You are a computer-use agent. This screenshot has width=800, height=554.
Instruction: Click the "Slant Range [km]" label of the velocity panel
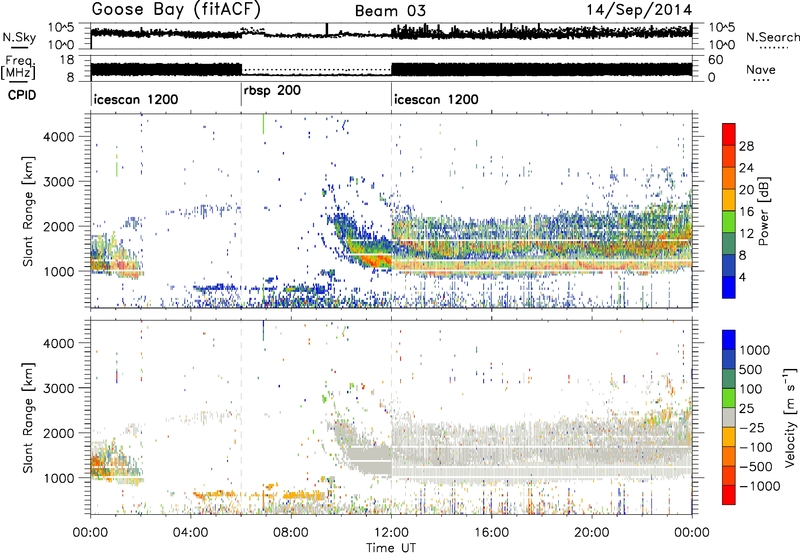(28, 417)
